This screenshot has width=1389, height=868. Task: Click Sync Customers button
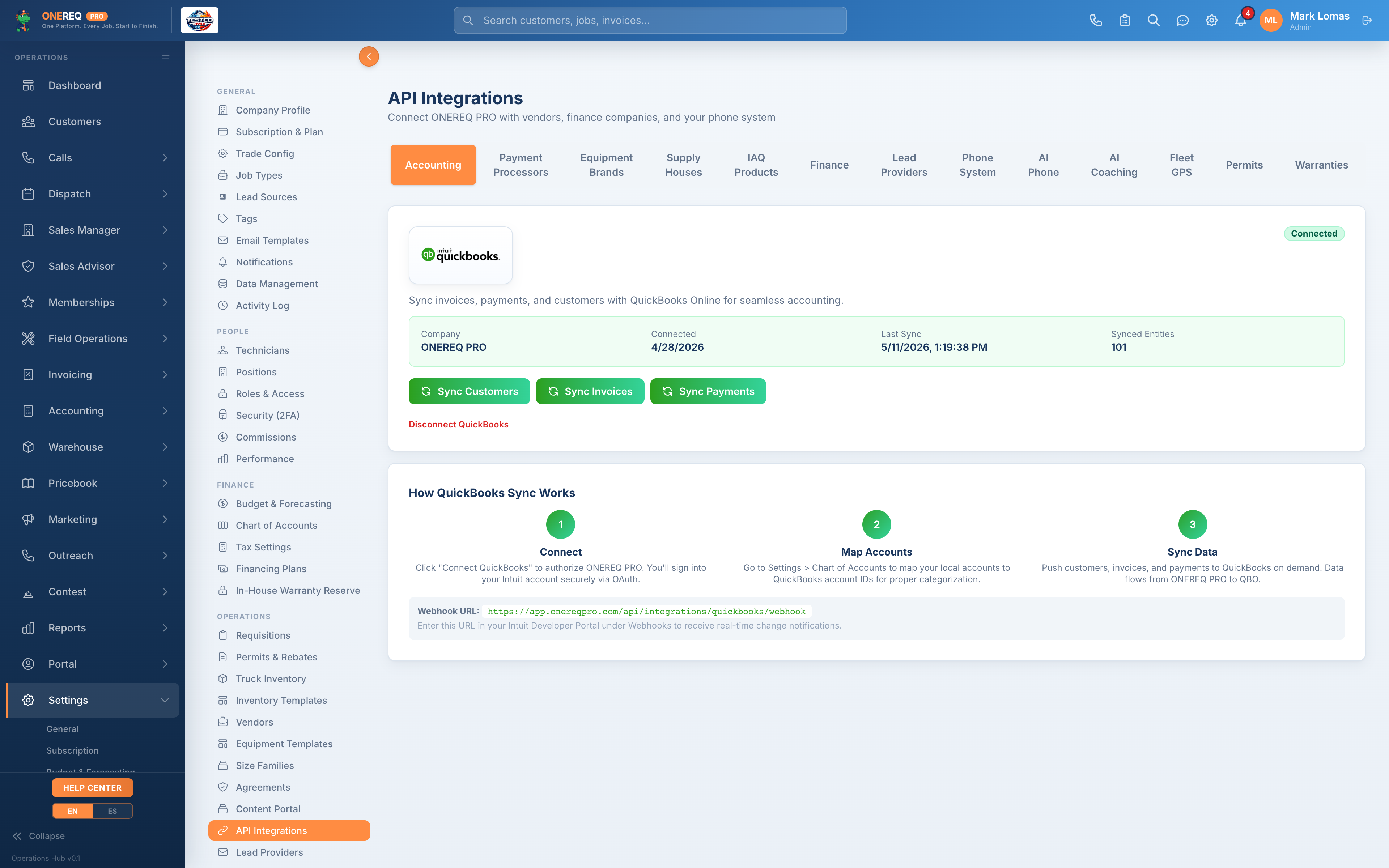pos(470,392)
